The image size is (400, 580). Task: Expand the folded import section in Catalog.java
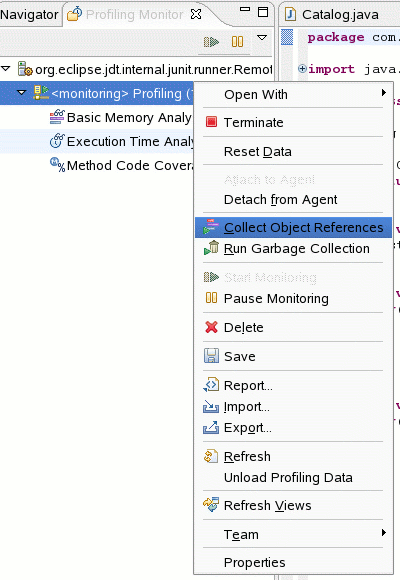pyautogui.click(x=302, y=68)
